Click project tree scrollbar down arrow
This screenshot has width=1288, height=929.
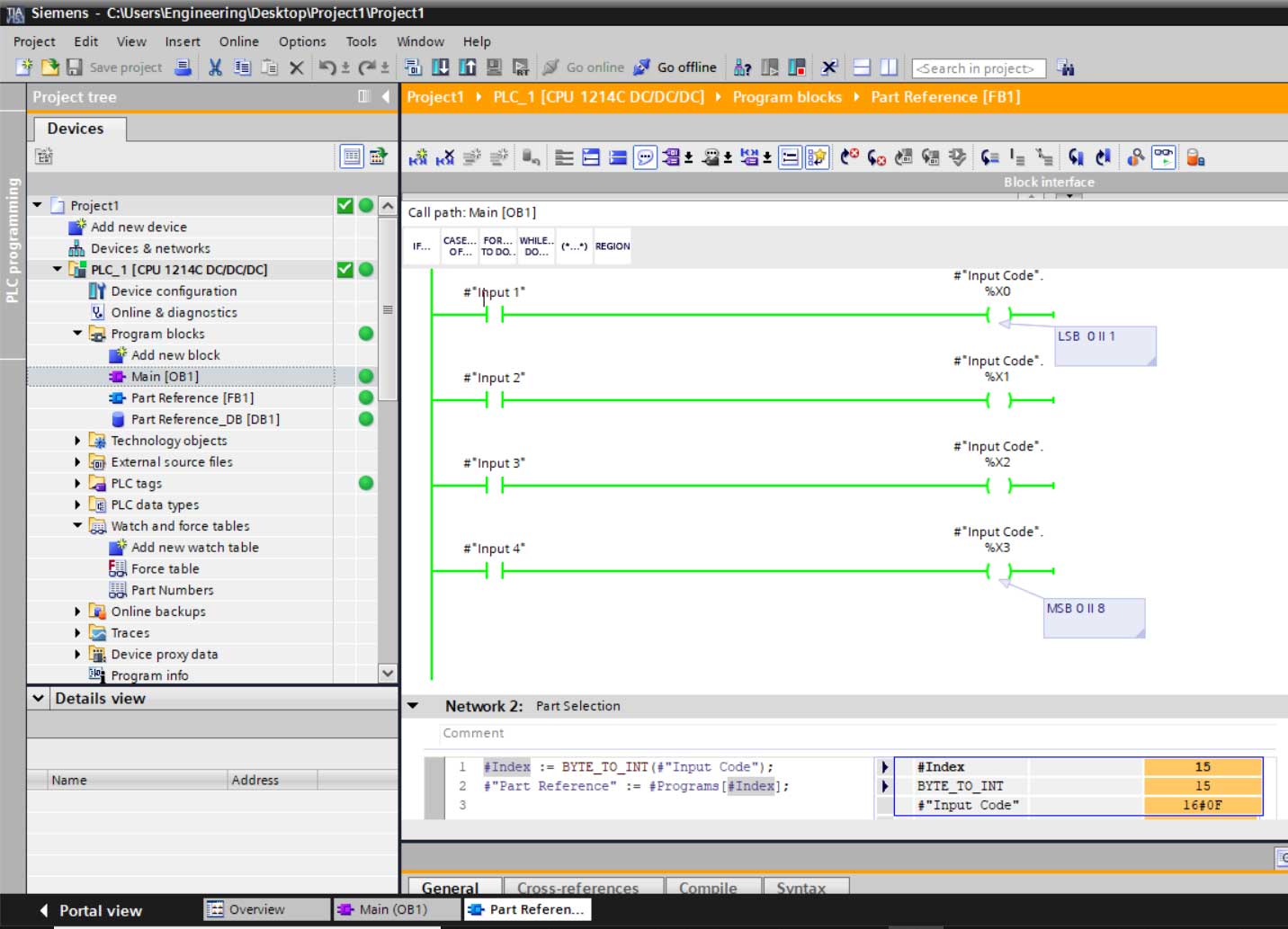click(x=388, y=673)
